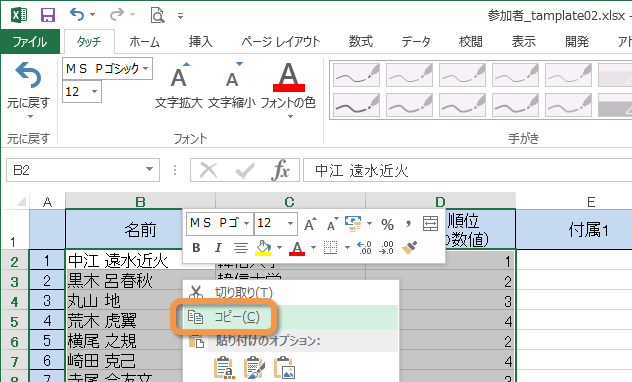Click the Undo arrow in quick access toolbar
The image size is (632, 382).
tap(77, 15)
